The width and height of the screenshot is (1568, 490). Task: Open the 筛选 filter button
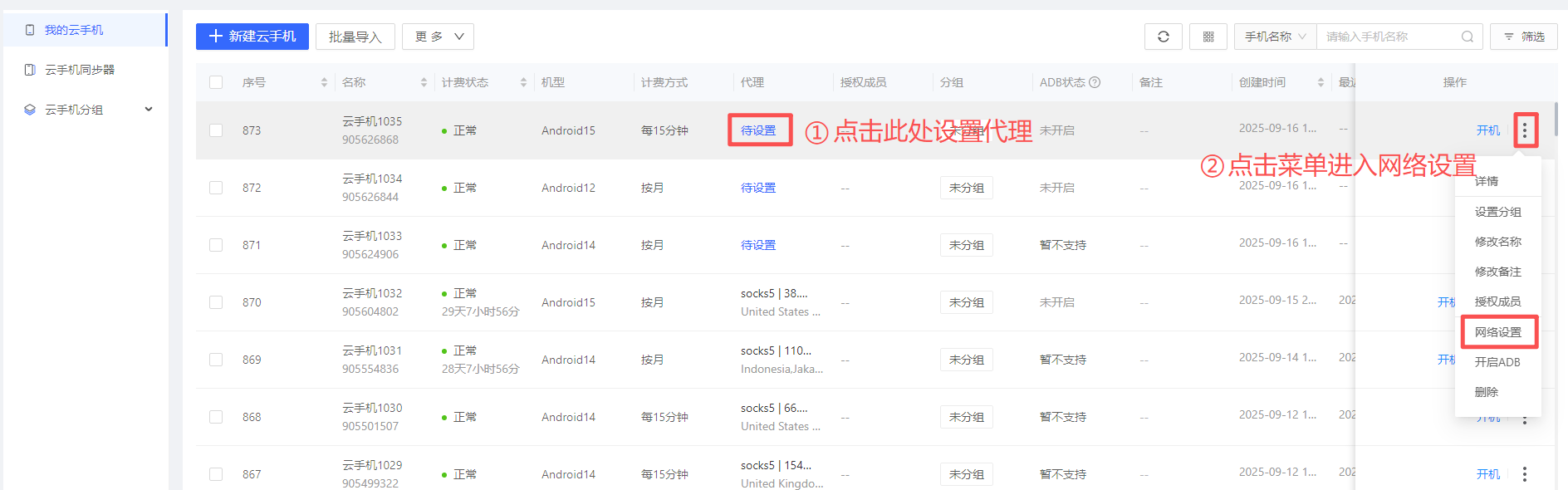point(1524,37)
